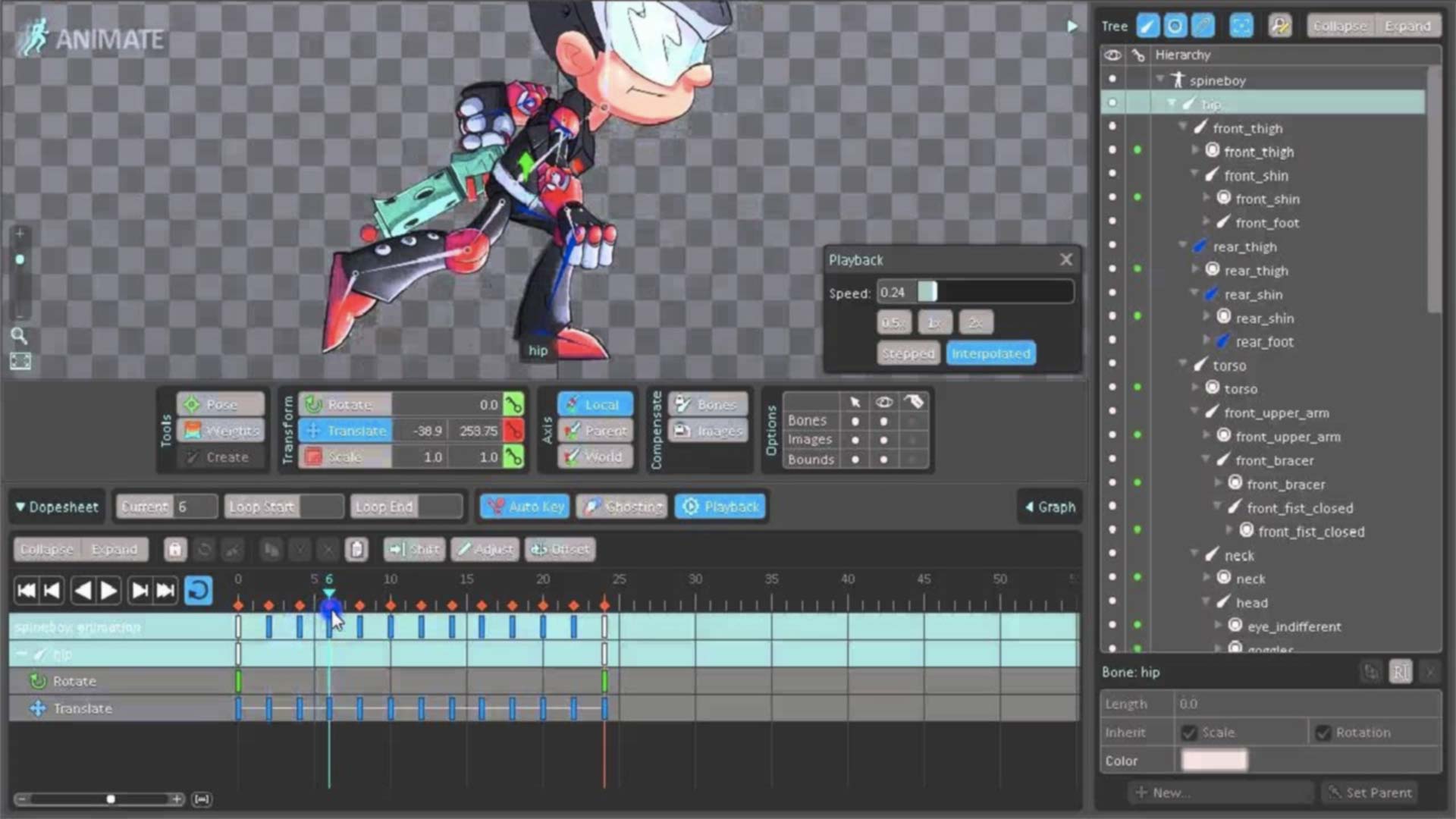This screenshot has width=1456, height=819.
Task: Click the bone Color swatch
Action: tap(1214, 761)
